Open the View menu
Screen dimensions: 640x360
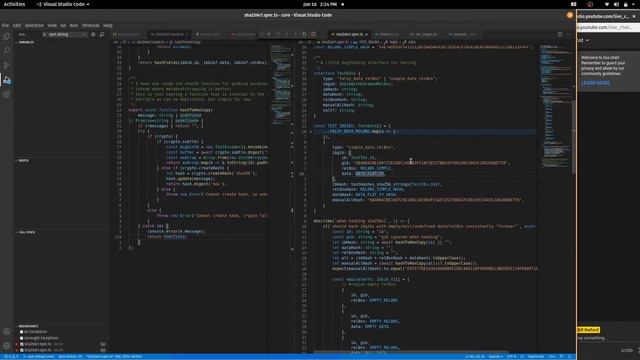[52, 25]
